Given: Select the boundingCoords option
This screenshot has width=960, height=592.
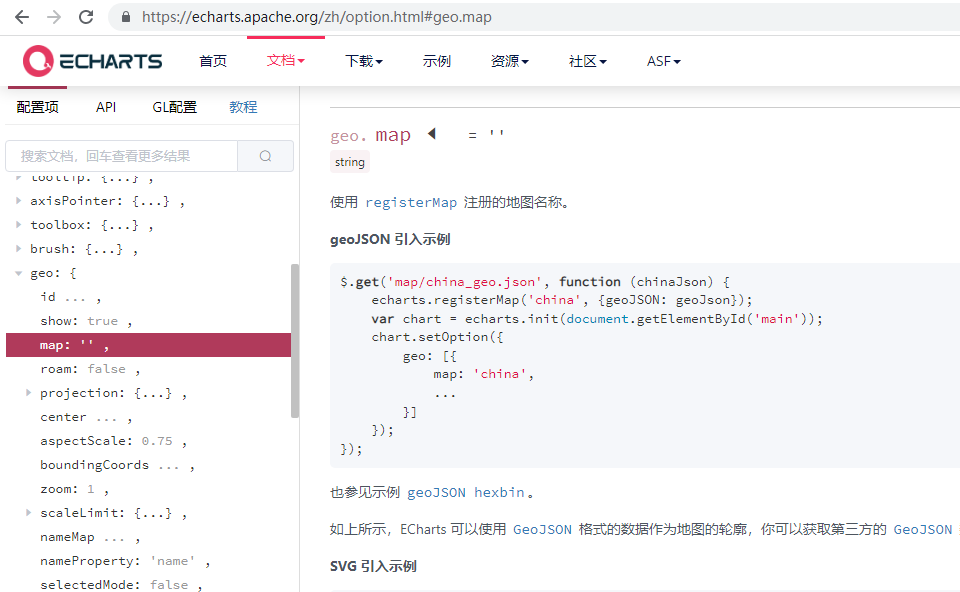Looking at the screenshot, I should (x=117, y=465).
